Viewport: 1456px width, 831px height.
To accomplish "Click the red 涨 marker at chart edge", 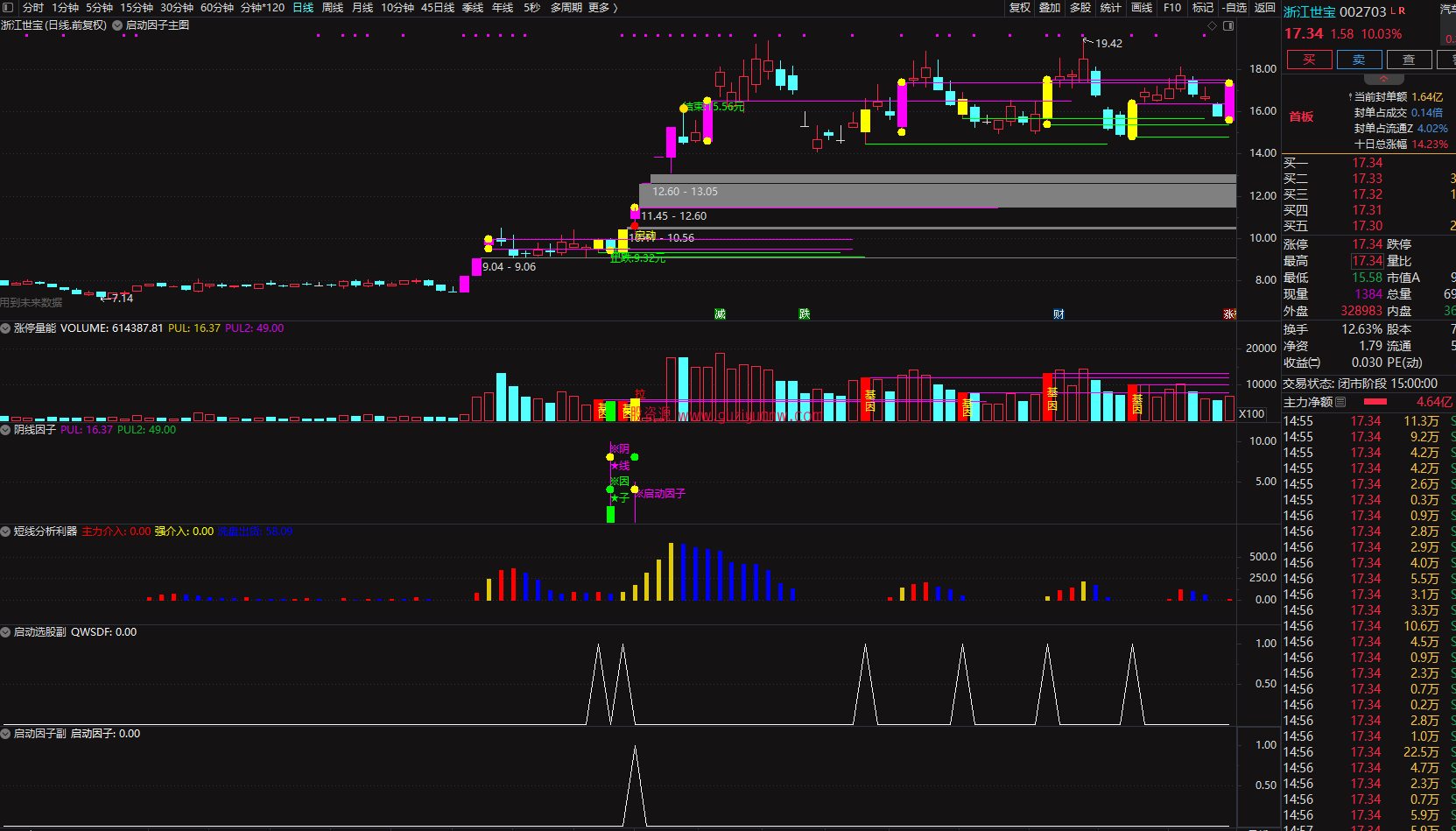I will pyautogui.click(x=1229, y=314).
